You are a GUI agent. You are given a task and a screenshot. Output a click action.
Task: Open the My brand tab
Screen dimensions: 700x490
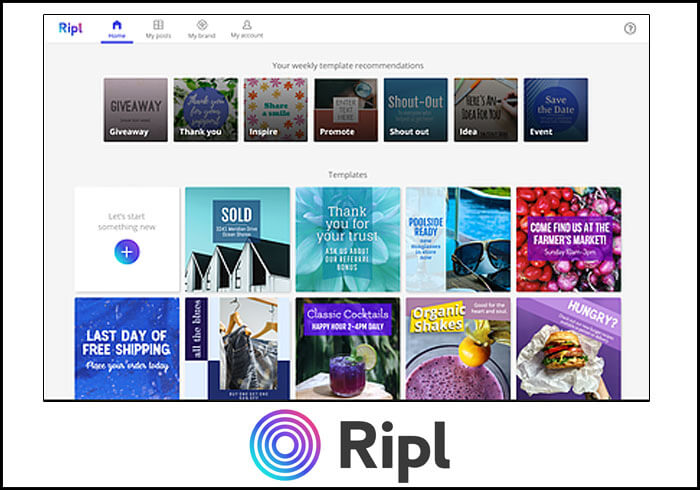tap(202, 29)
